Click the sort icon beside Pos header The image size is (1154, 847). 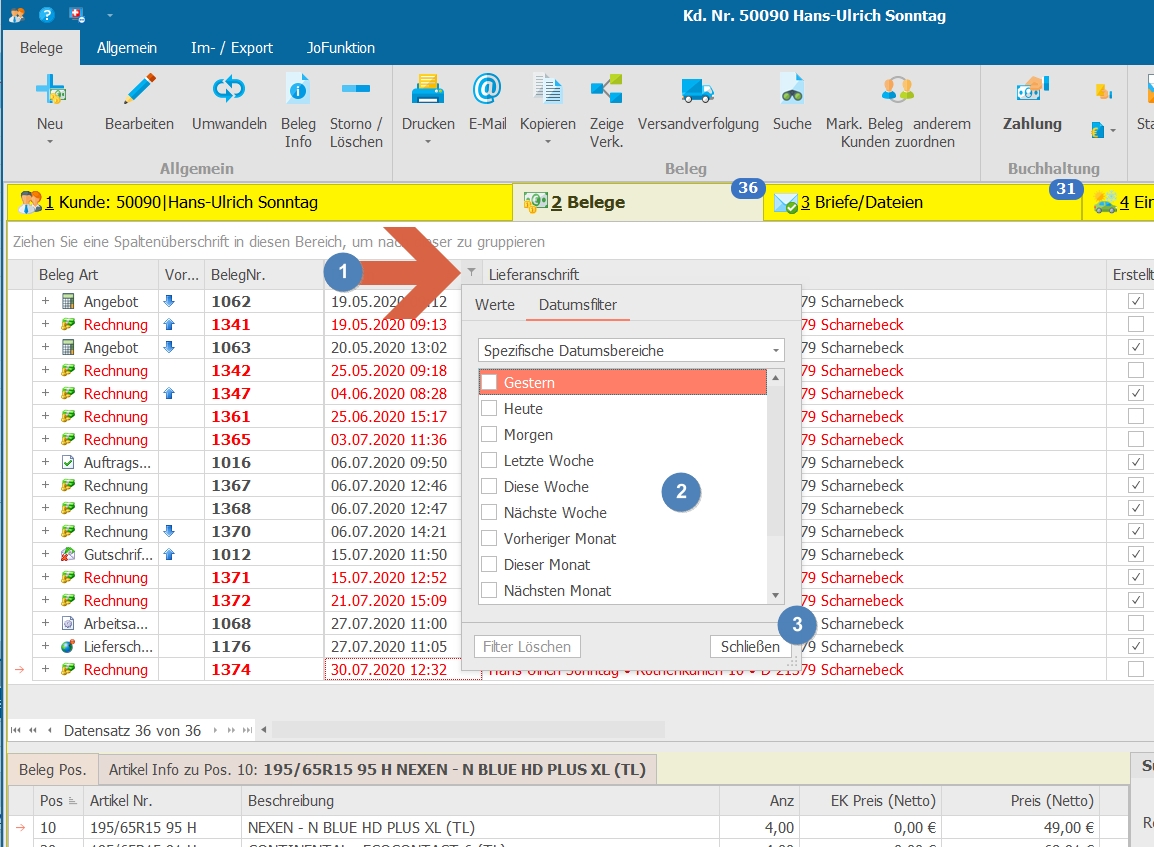point(72,801)
